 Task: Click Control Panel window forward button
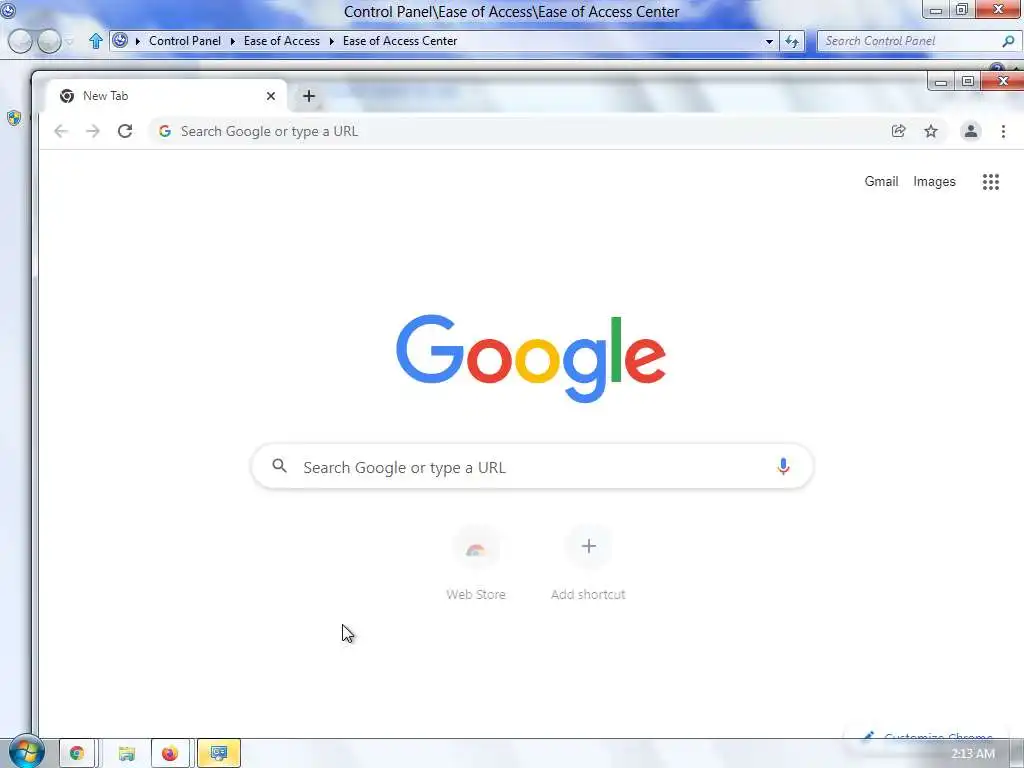49,41
